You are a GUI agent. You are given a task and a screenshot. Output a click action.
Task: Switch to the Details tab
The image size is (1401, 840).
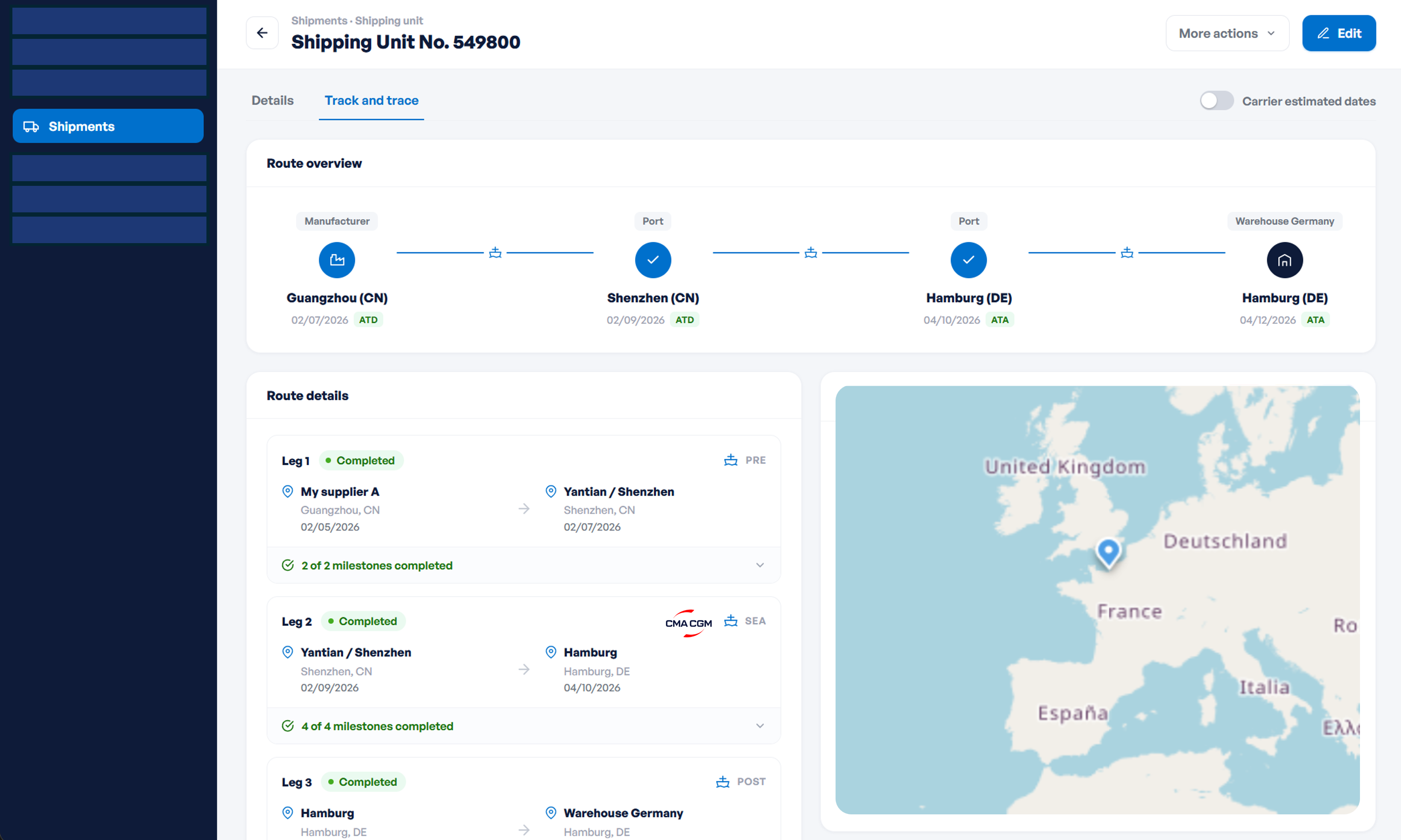coord(272,101)
